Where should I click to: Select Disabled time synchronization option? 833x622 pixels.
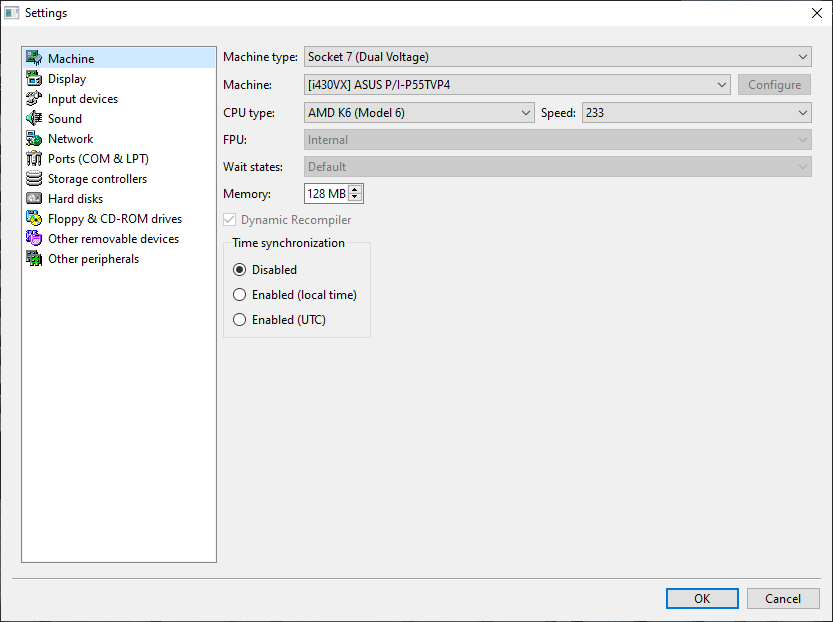(x=239, y=270)
